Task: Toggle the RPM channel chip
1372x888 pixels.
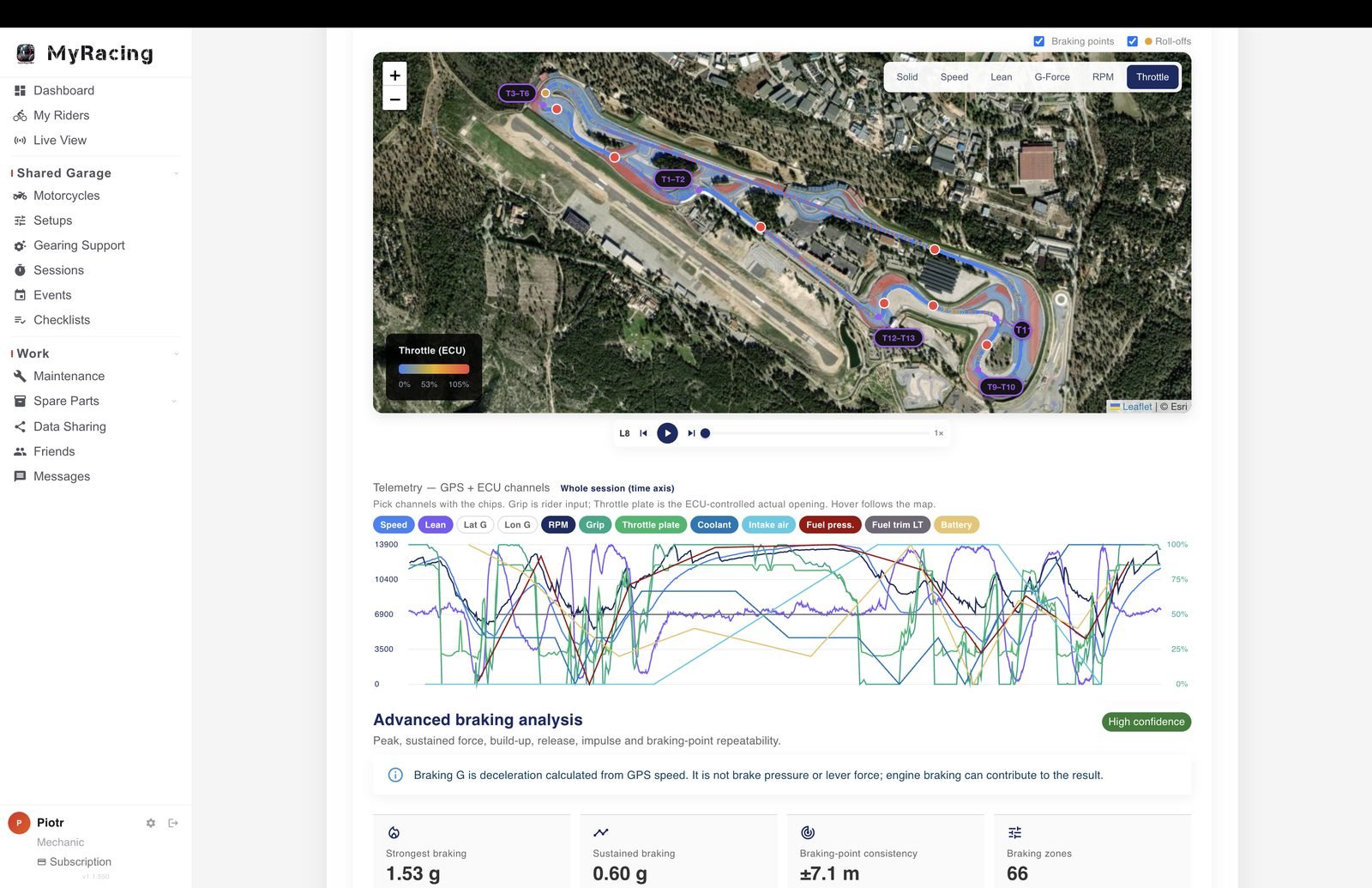Action: coord(558,525)
